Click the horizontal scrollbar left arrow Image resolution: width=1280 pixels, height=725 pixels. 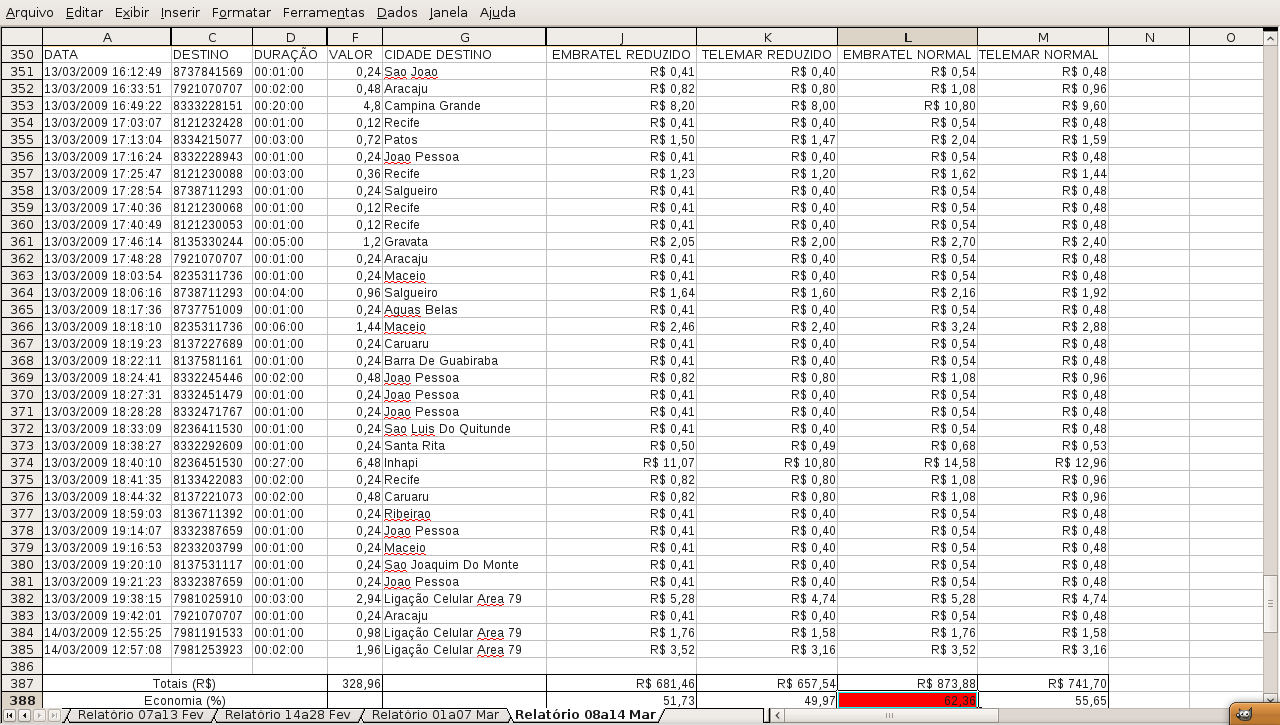coord(775,715)
